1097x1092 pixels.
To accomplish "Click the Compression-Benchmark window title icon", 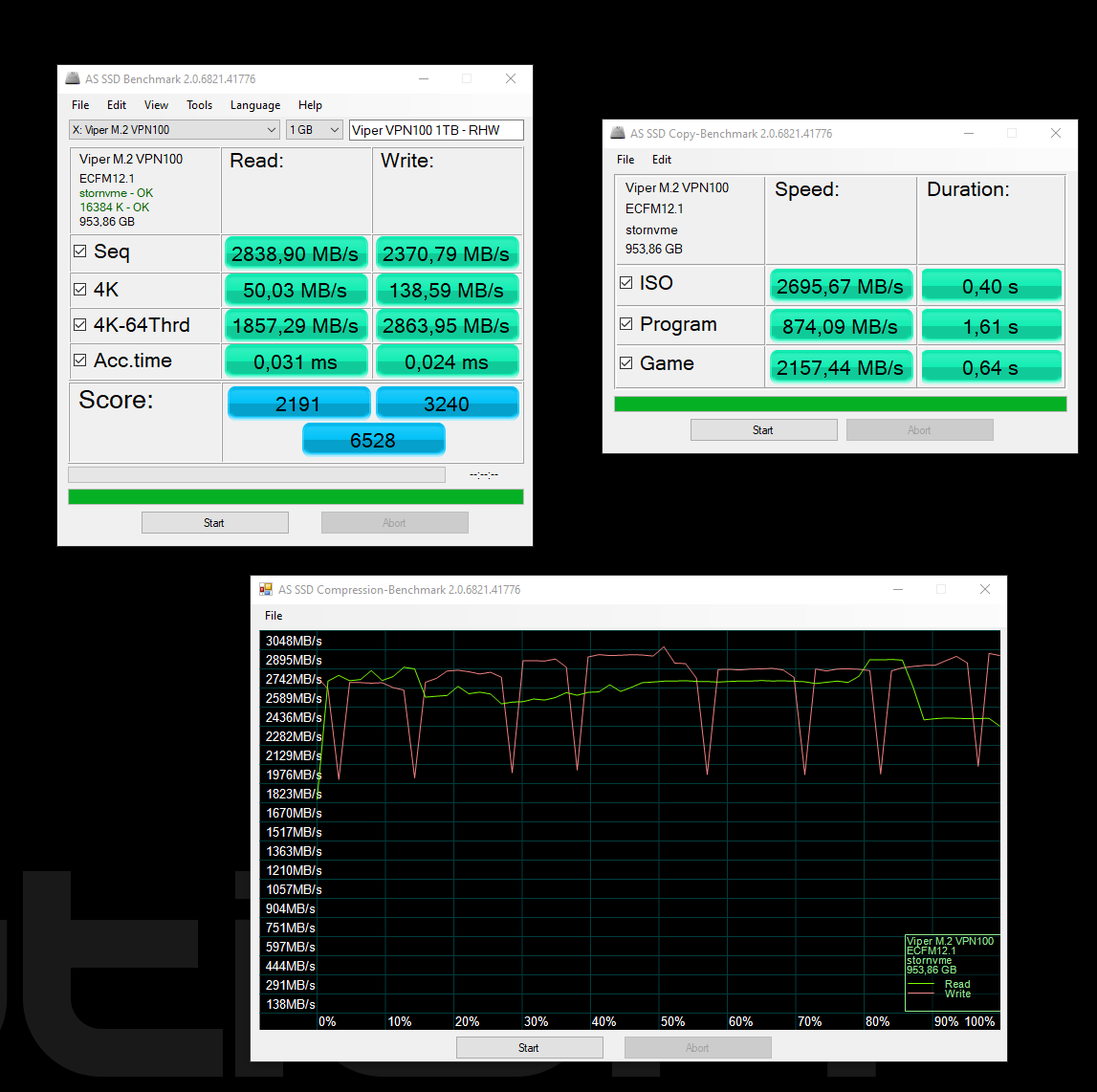I will click(266, 589).
